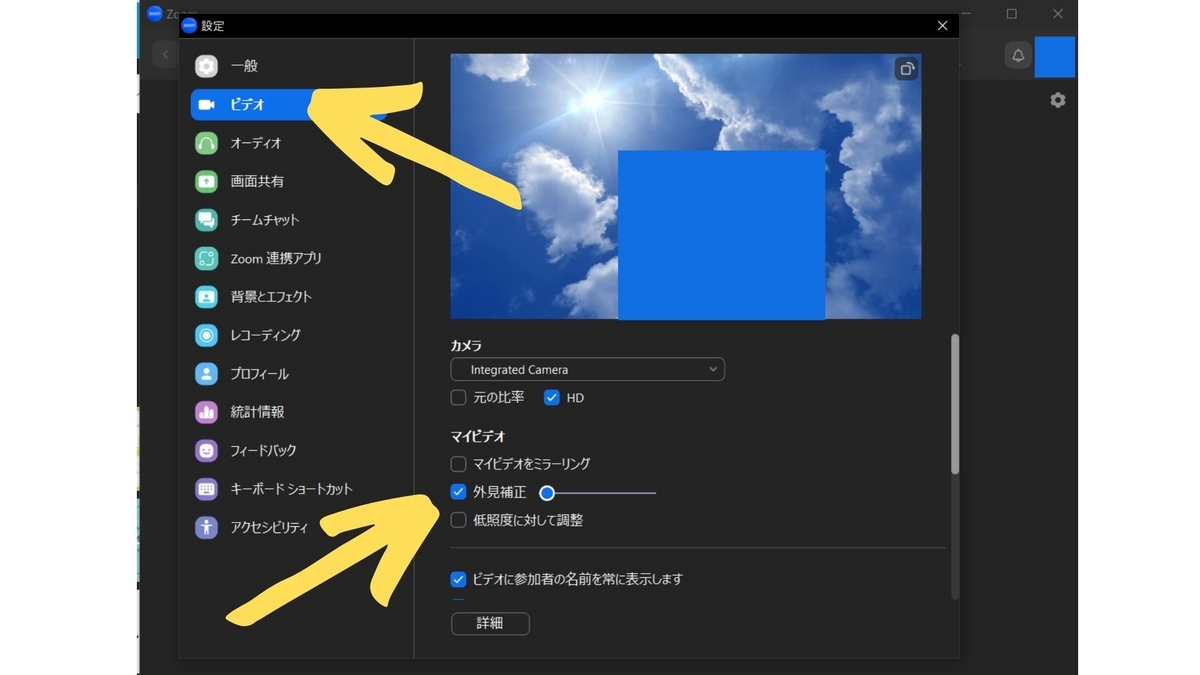Click the Profile (プロフィール) icon

[206, 374]
